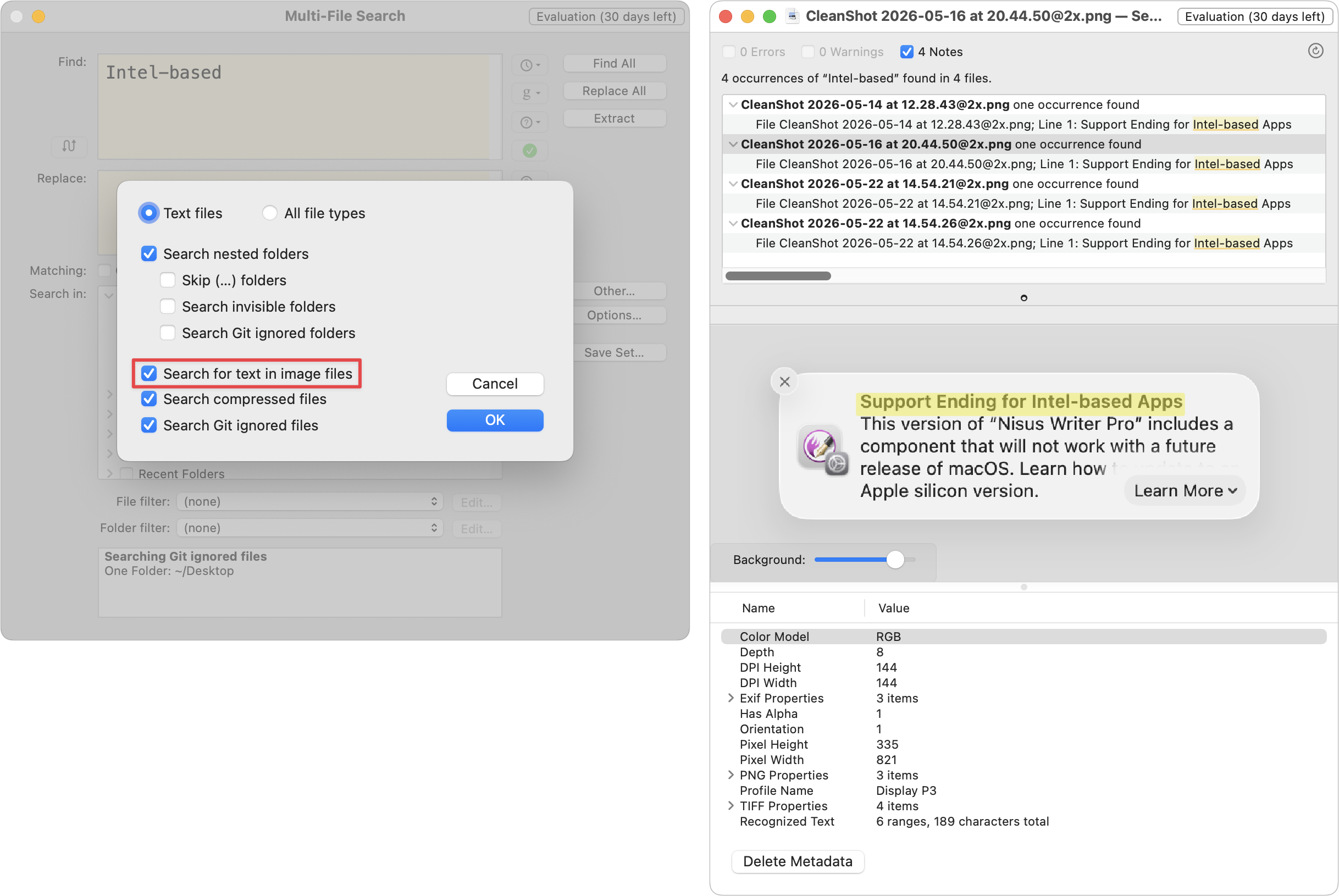1339x896 pixels.
Task: Open the Folder filter popup menu
Action: [x=309, y=527]
